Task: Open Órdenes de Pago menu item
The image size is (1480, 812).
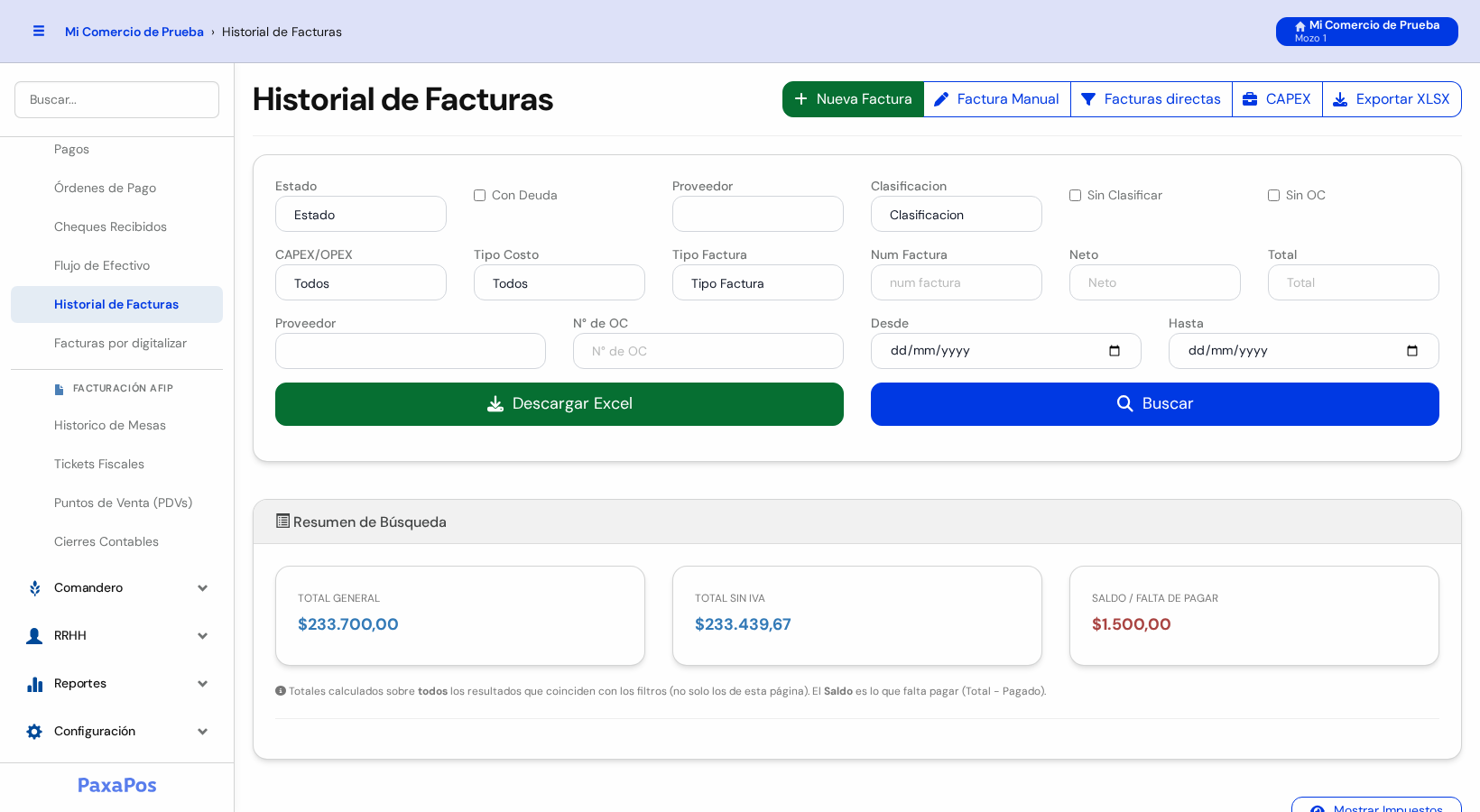Action: click(117, 189)
